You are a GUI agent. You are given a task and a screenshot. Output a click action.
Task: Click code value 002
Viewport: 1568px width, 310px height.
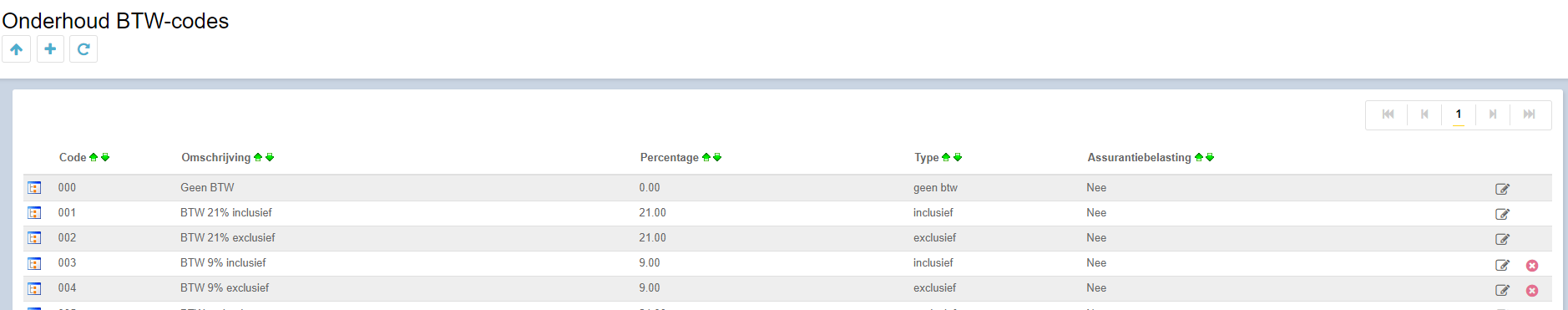[67, 237]
